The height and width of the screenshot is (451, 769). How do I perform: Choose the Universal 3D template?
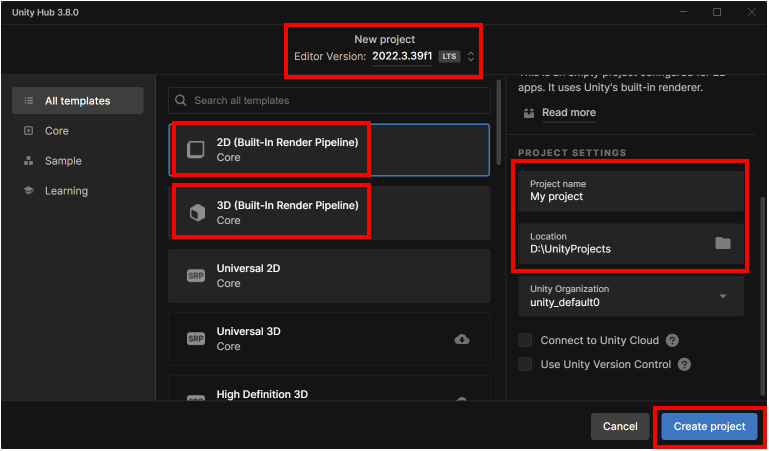point(329,339)
